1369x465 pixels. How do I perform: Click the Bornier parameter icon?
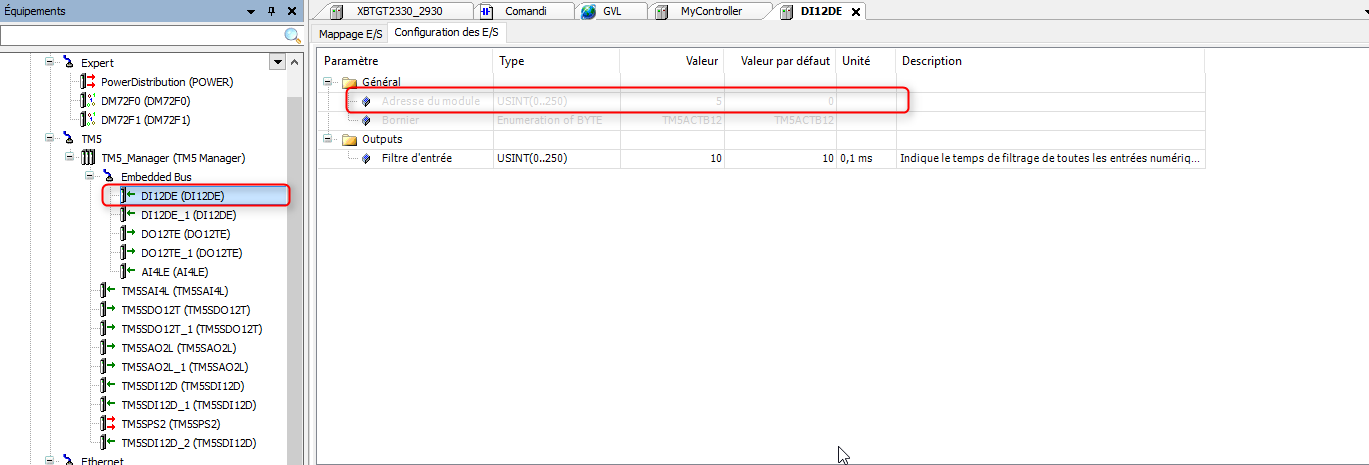click(x=367, y=120)
